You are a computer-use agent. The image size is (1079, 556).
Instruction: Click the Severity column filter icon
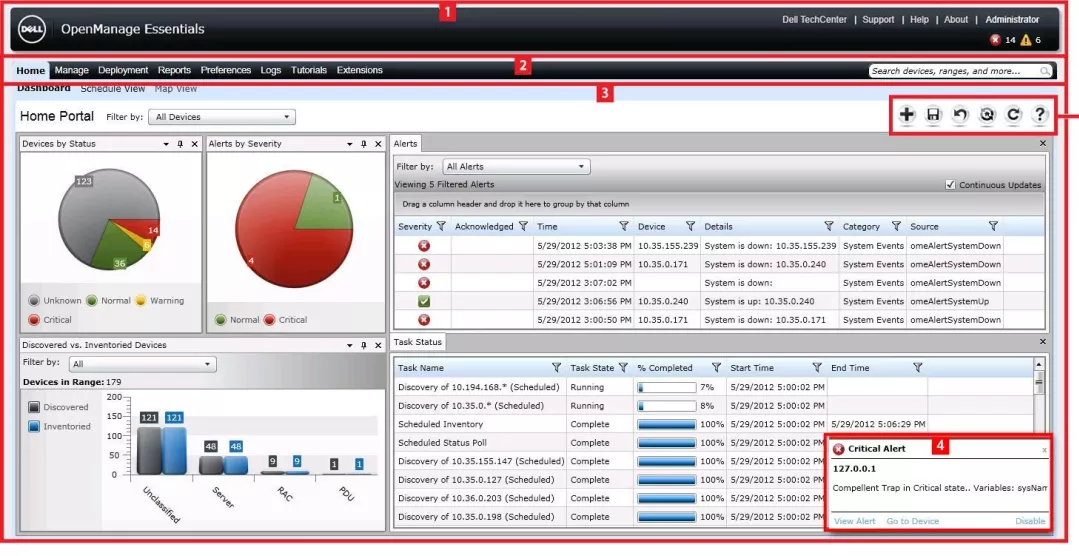pos(441,226)
